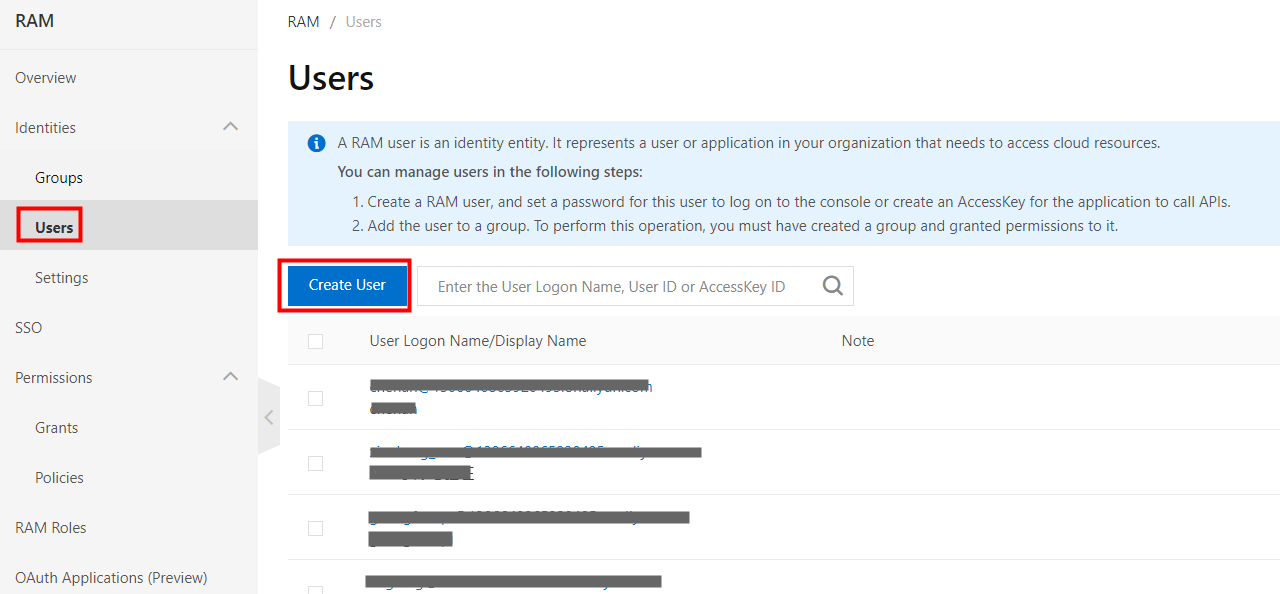This screenshot has height=594, width=1280.
Task: Click the Create User button
Action: pyautogui.click(x=347, y=285)
